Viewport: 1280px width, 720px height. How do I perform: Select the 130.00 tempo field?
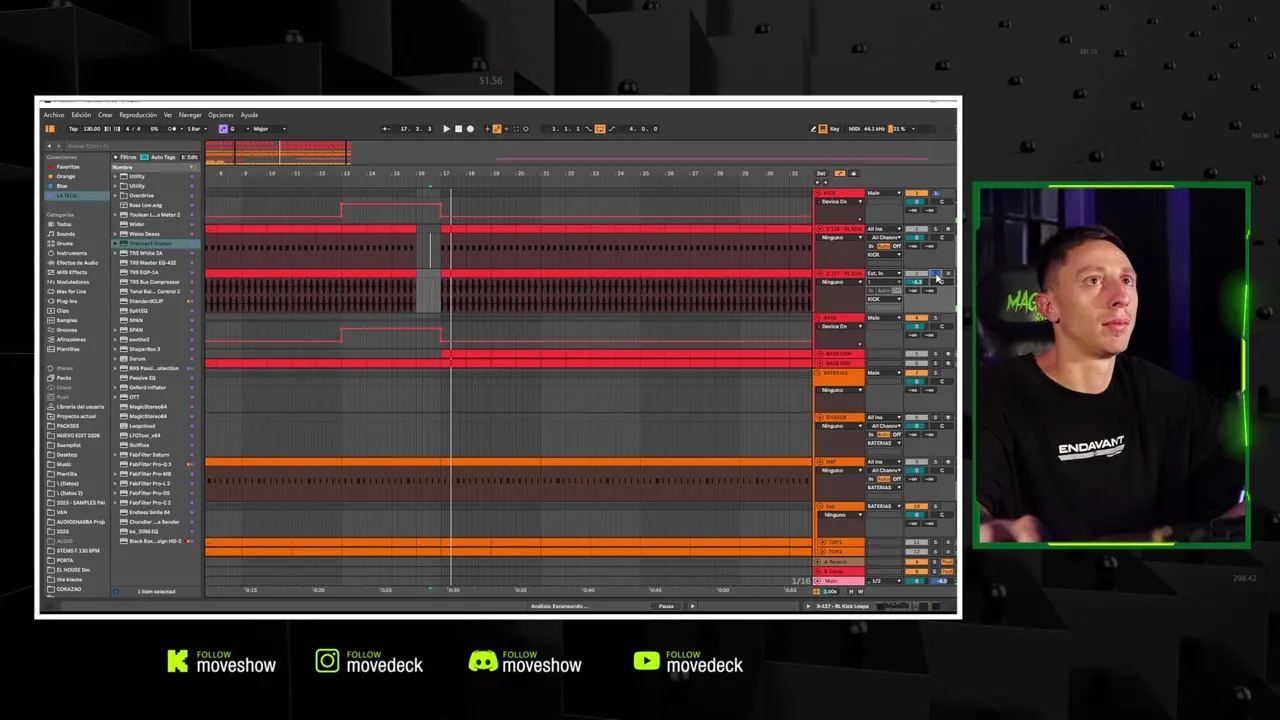point(92,129)
